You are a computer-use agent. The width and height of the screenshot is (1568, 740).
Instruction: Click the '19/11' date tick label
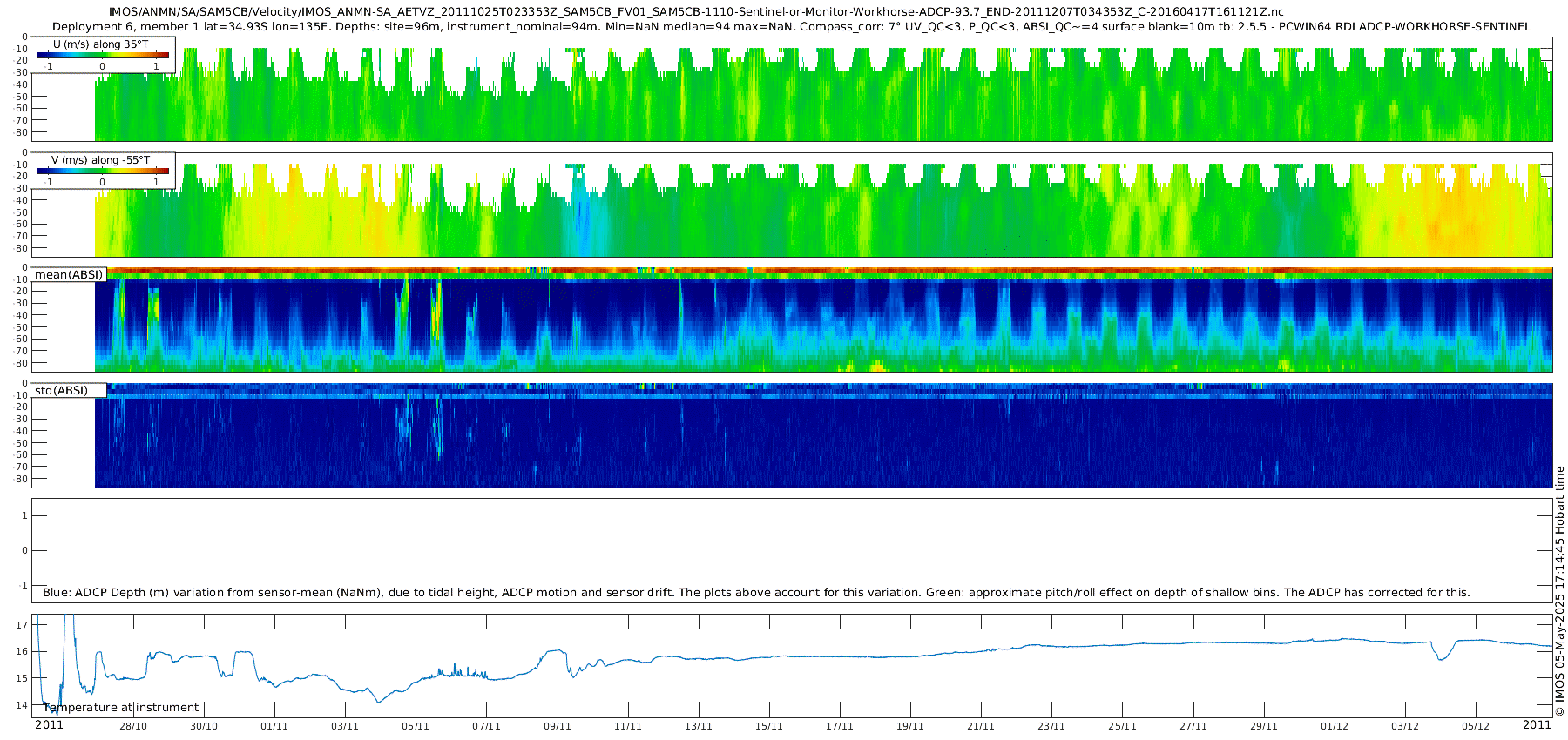(910, 726)
